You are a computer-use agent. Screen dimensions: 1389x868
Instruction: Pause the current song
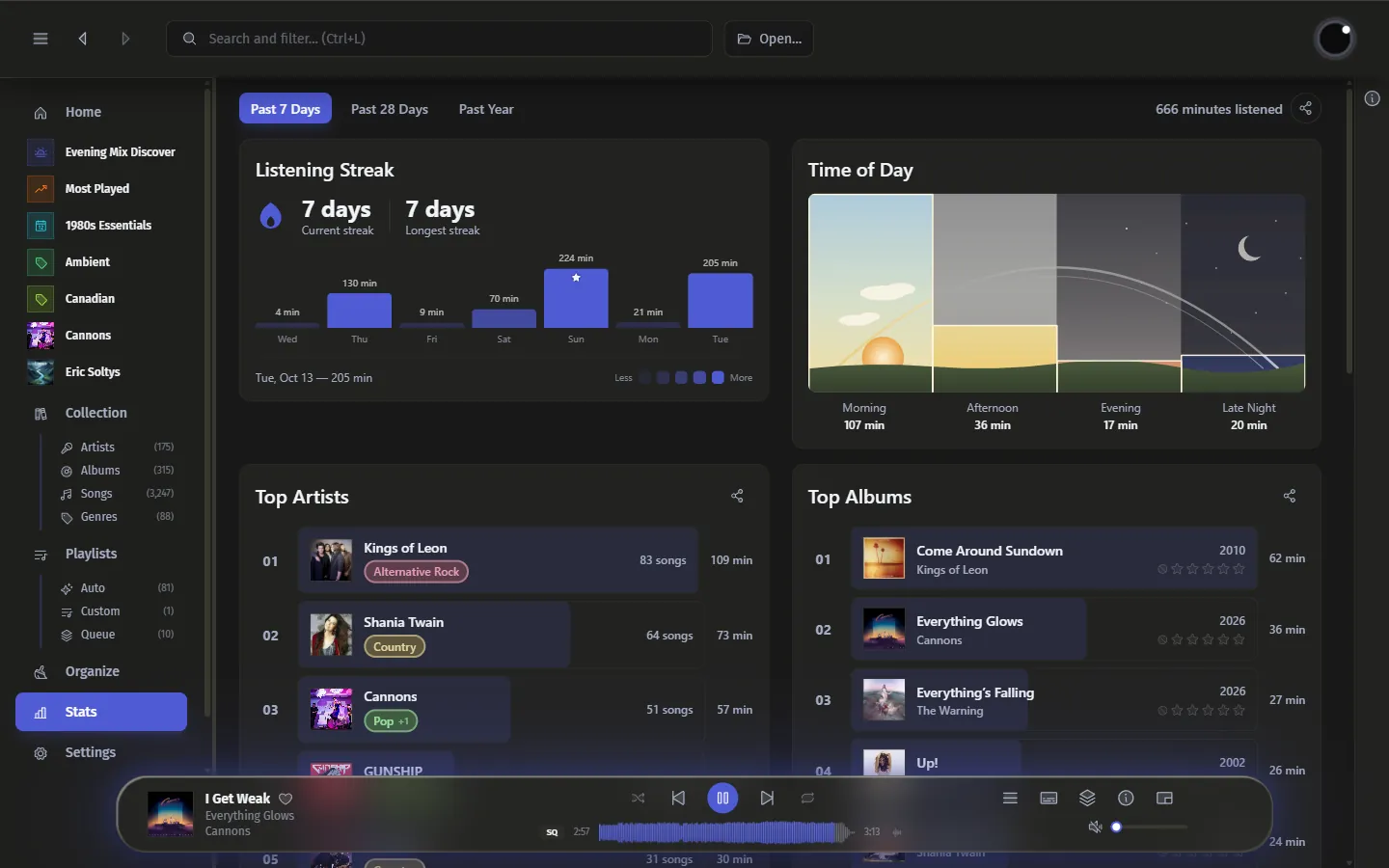tap(722, 798)
